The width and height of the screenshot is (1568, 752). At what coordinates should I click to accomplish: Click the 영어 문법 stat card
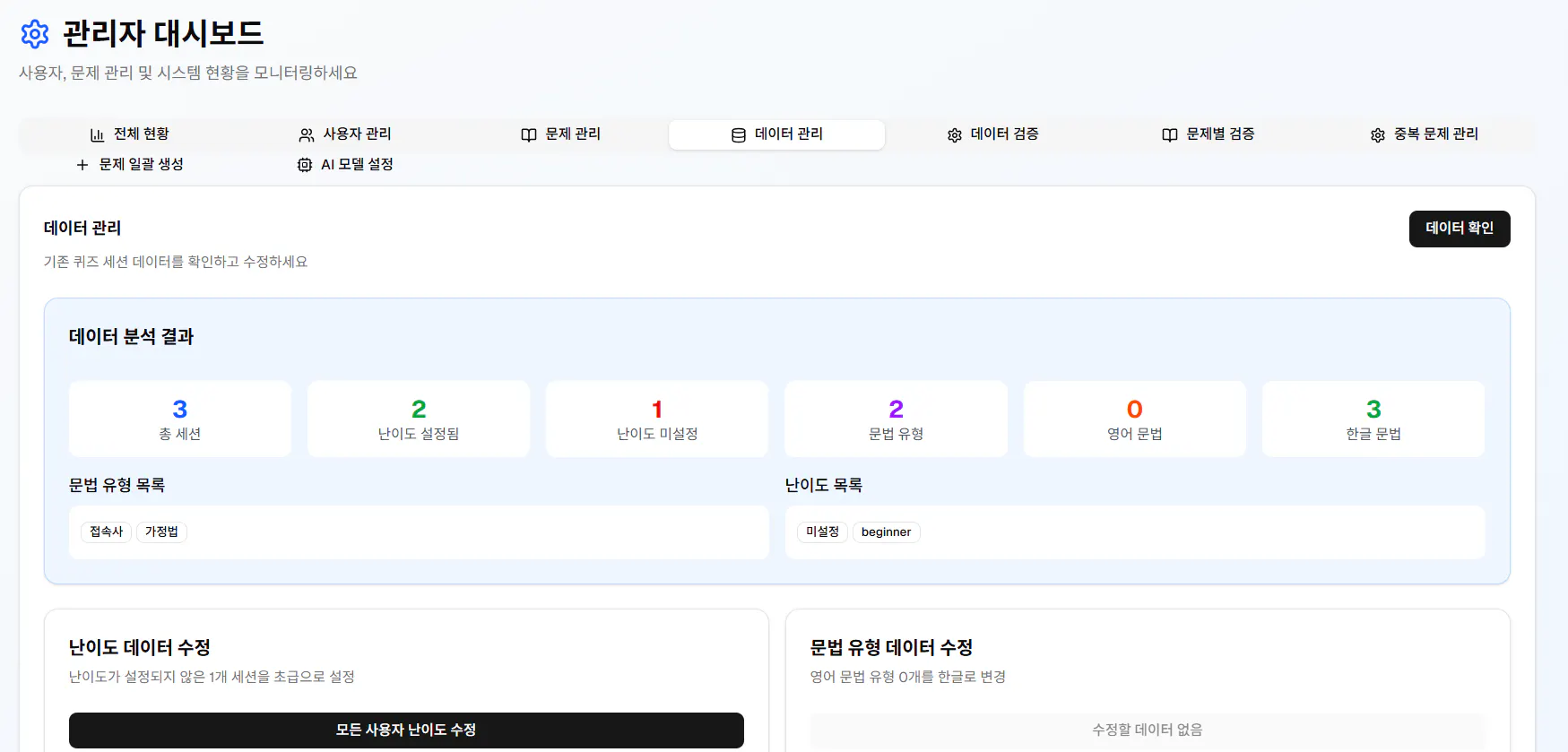[1135, 419]
